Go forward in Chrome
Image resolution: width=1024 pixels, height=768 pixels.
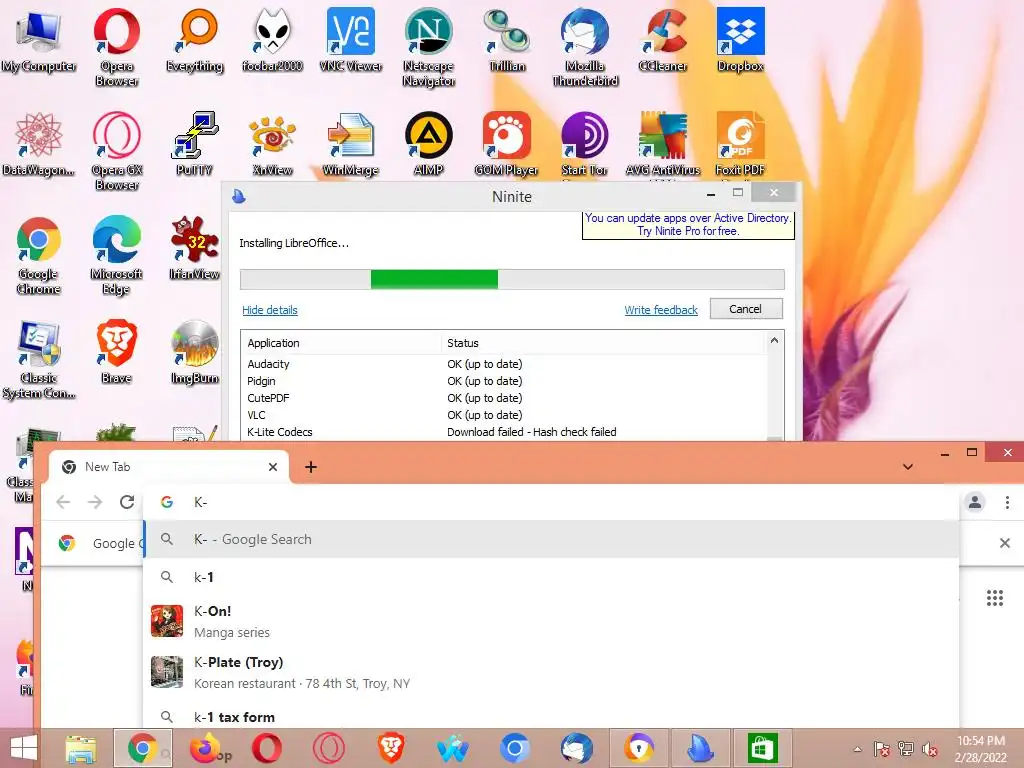[95, 502]
